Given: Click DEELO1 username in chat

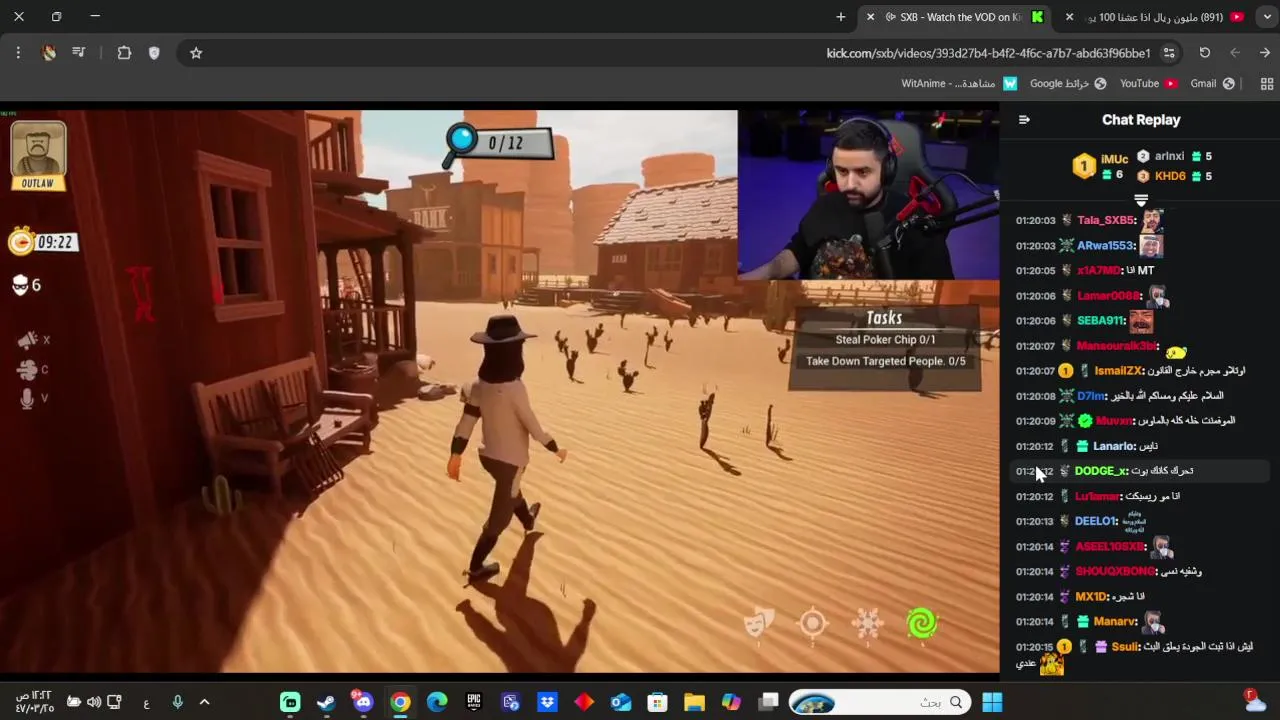Looking at the screenshot, I should [x=1097, y=521].
